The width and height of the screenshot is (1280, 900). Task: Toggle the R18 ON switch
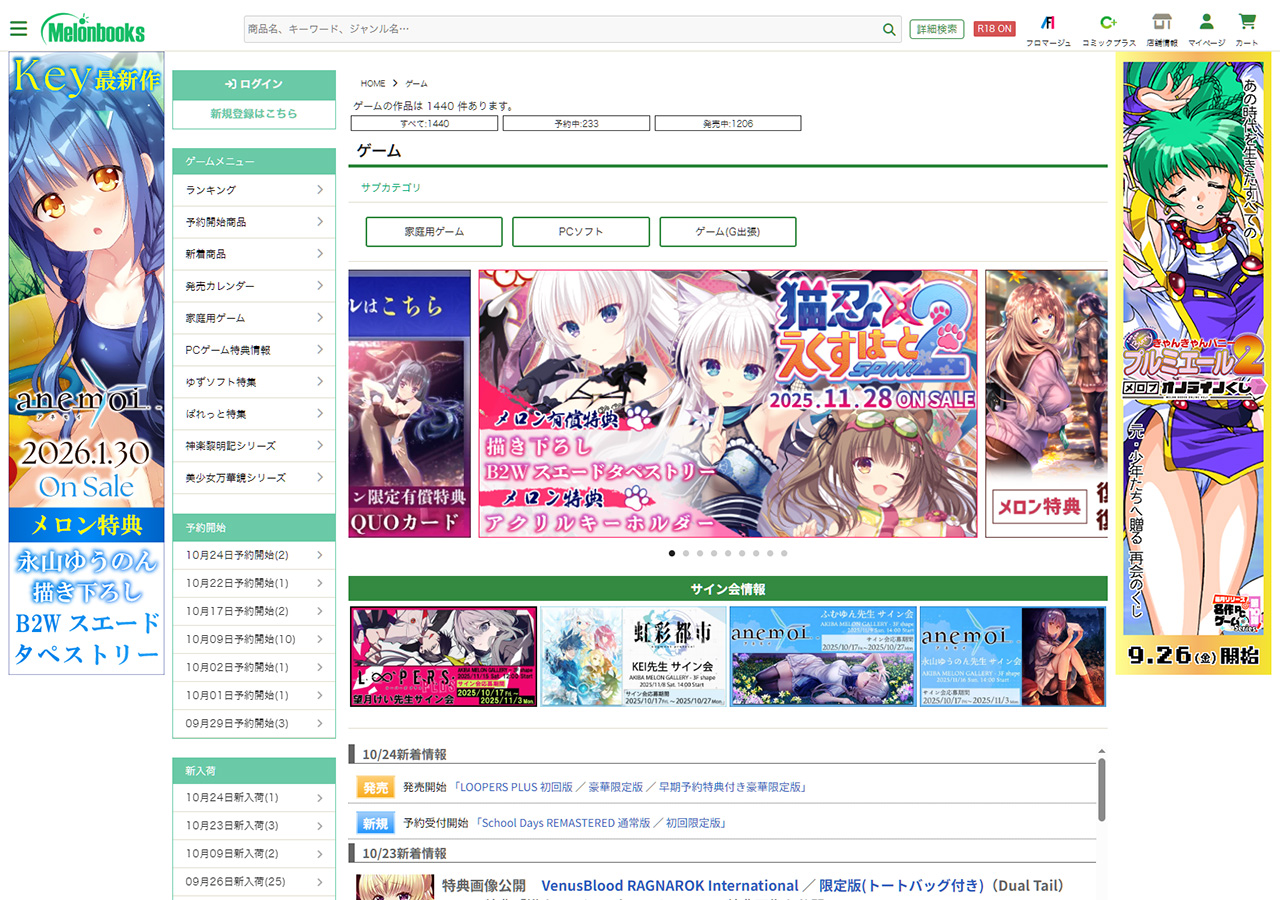coord(994,29)
